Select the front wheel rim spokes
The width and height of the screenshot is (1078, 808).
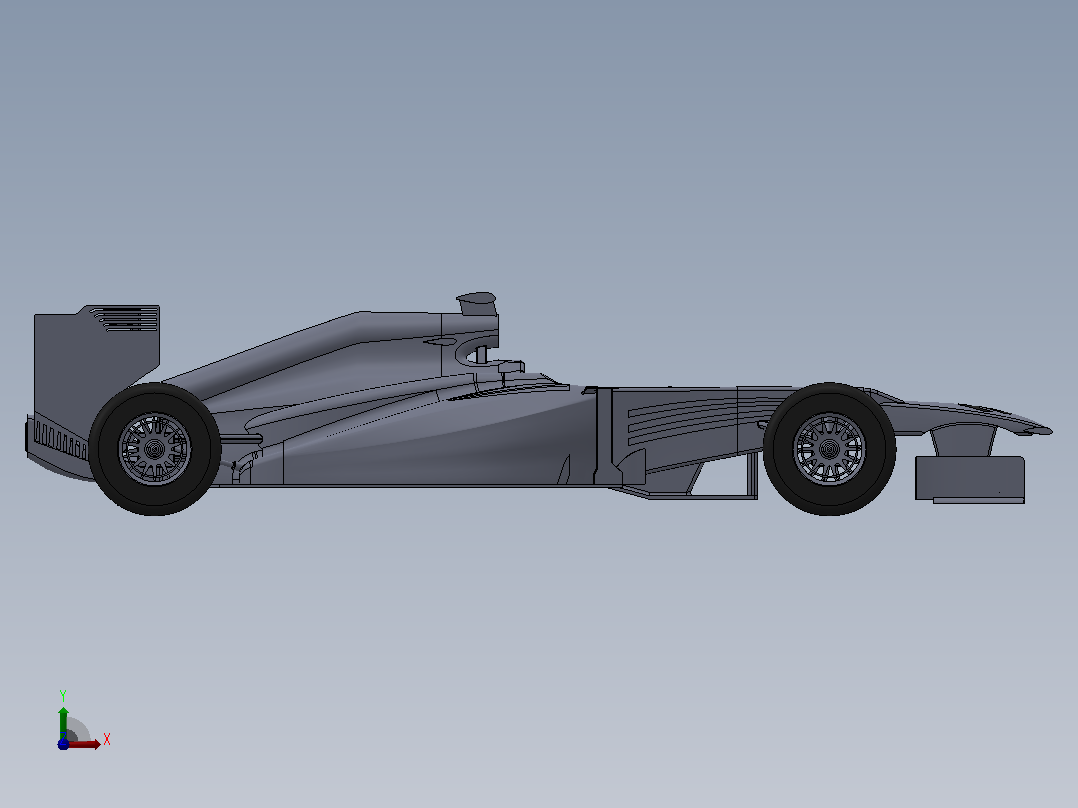pyautogui.click(x=829, y=450)
